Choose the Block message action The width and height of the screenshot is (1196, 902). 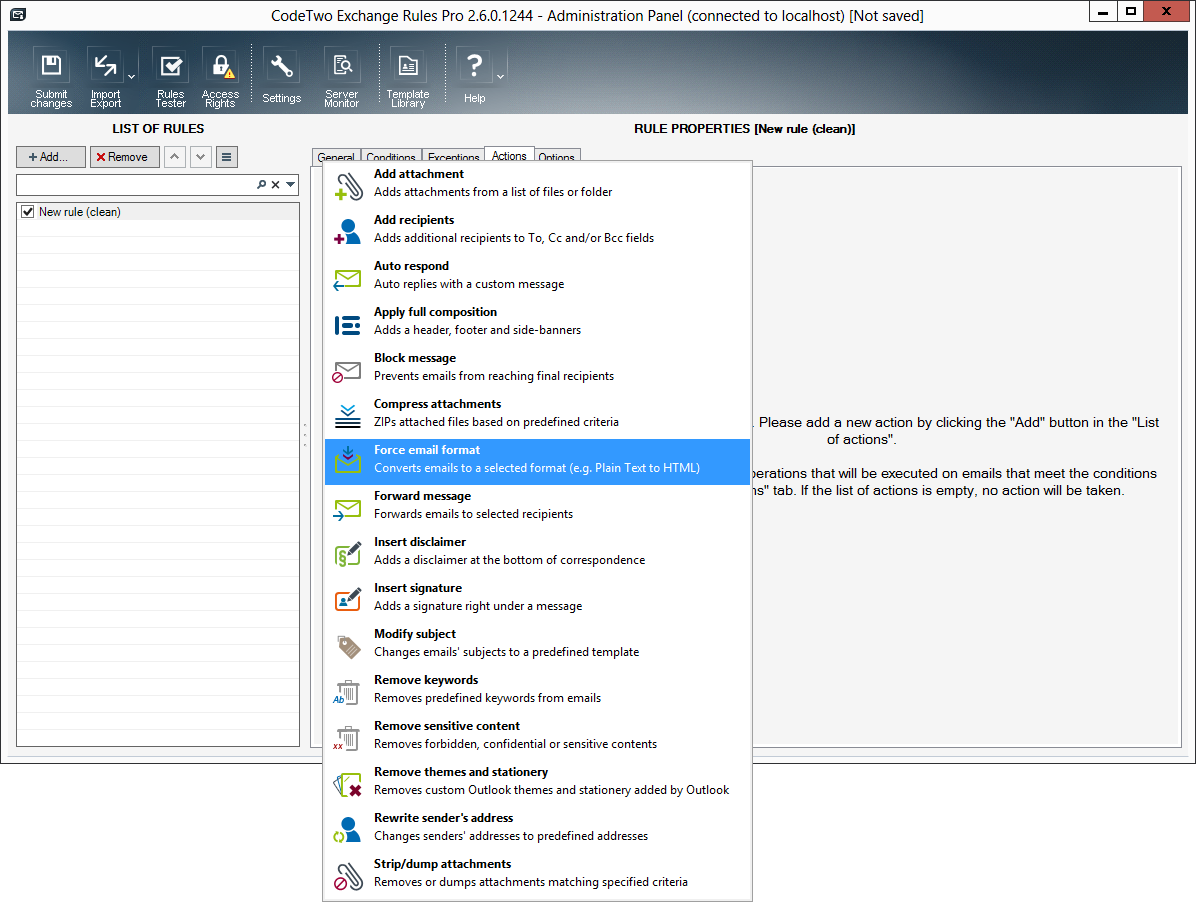pyautogui.click(x=538, y=367)
